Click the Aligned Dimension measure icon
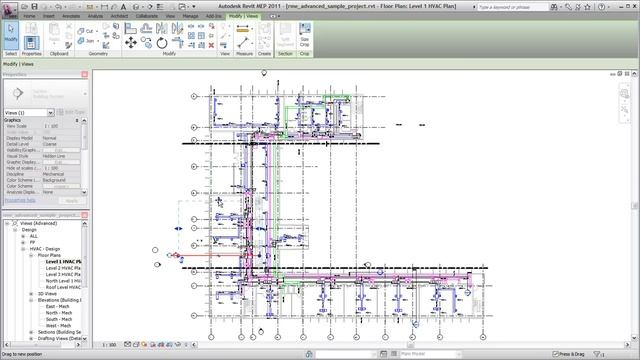 [x=242, y=29]
